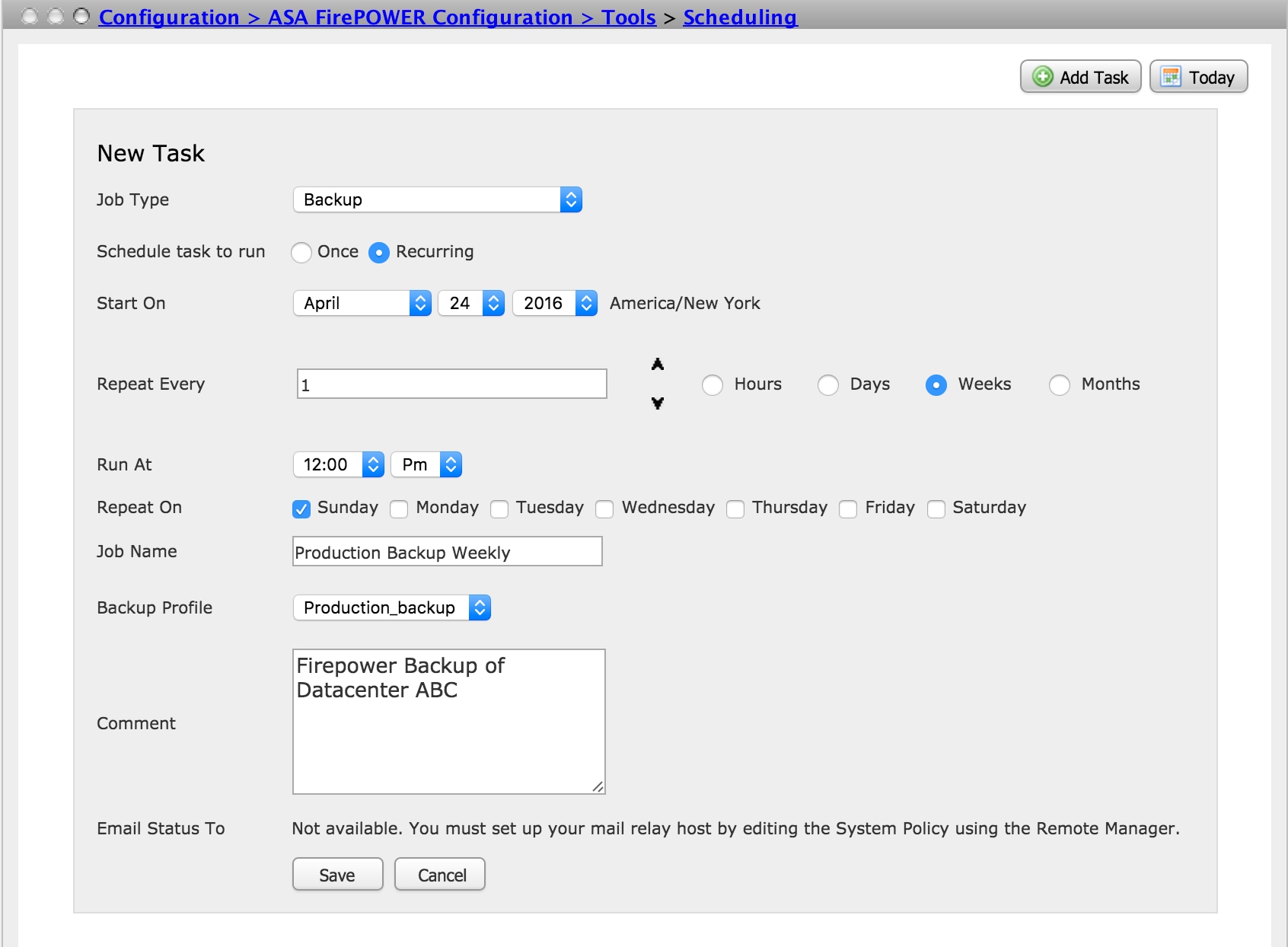Increase Repeat Every with up arrow

point(658,365)
